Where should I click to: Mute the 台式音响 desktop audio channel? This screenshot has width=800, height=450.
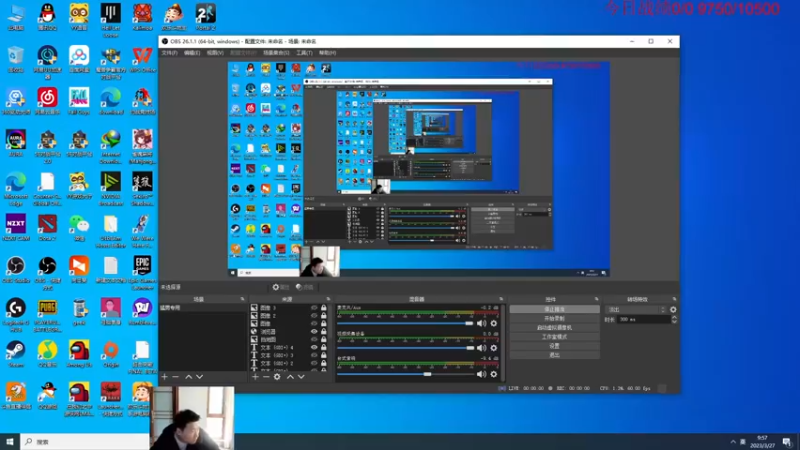(x=481, y=374)
